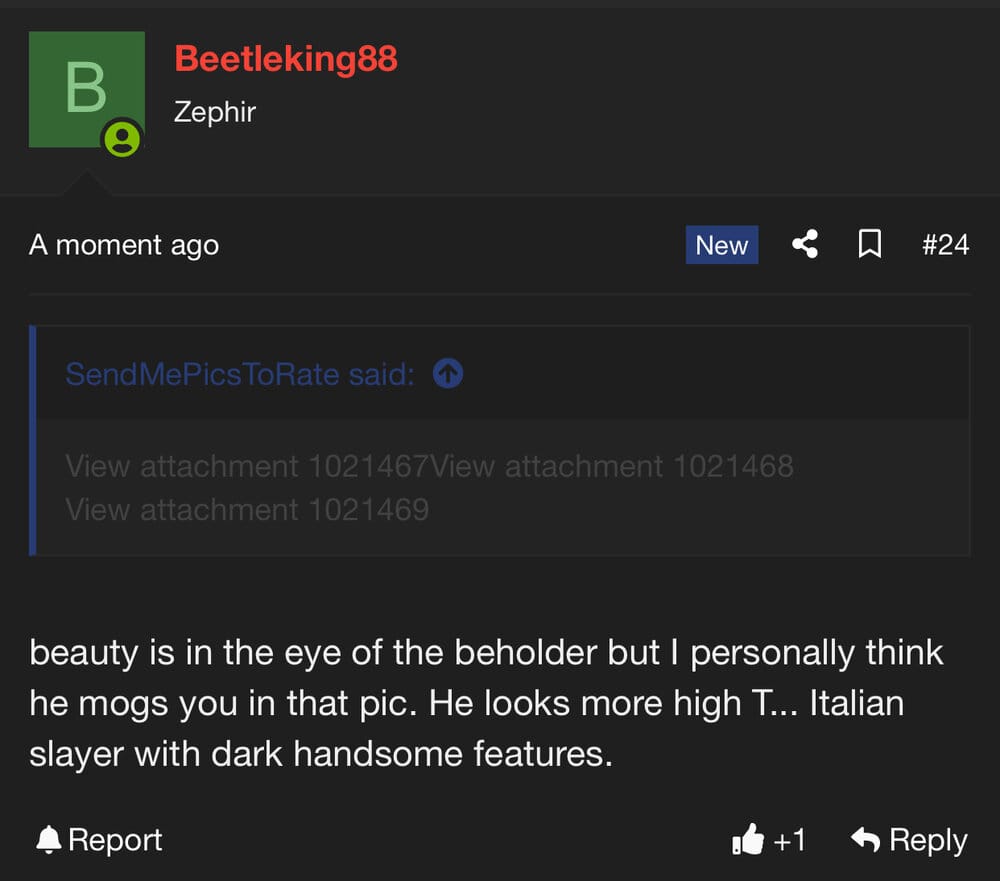This screenshot has height=881, width=1000.
Task: Click the thumbs up like icon
Action: point(747,839)
